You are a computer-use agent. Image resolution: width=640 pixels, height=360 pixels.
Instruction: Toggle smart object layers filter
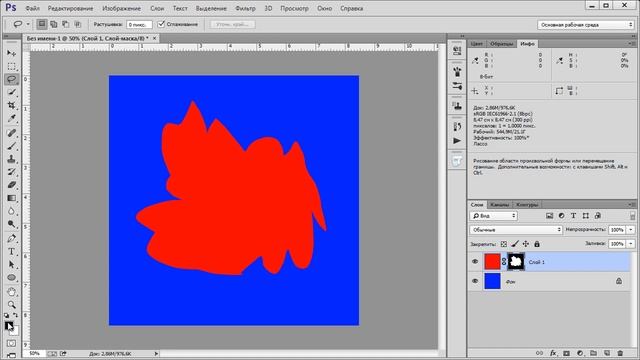click(598, 216)
